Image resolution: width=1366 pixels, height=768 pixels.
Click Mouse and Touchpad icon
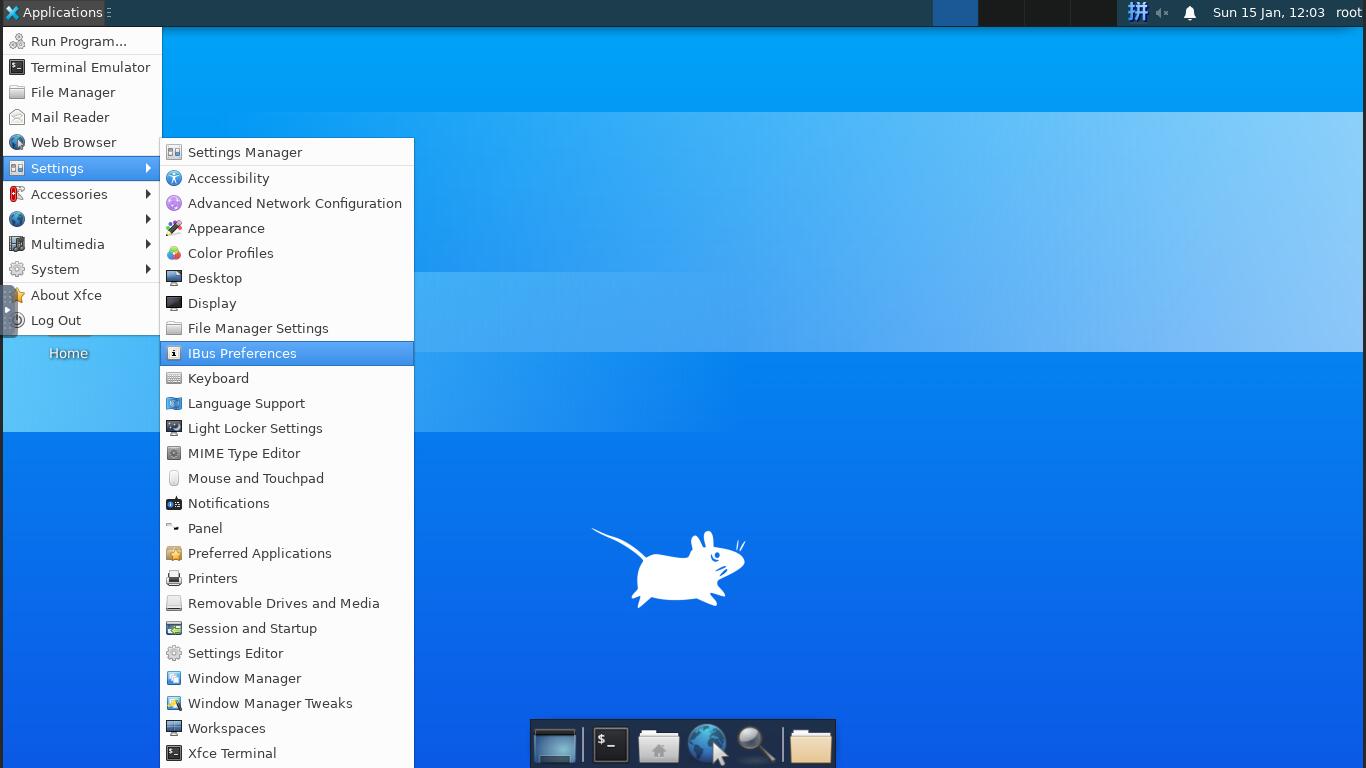[x=174, y=478]
